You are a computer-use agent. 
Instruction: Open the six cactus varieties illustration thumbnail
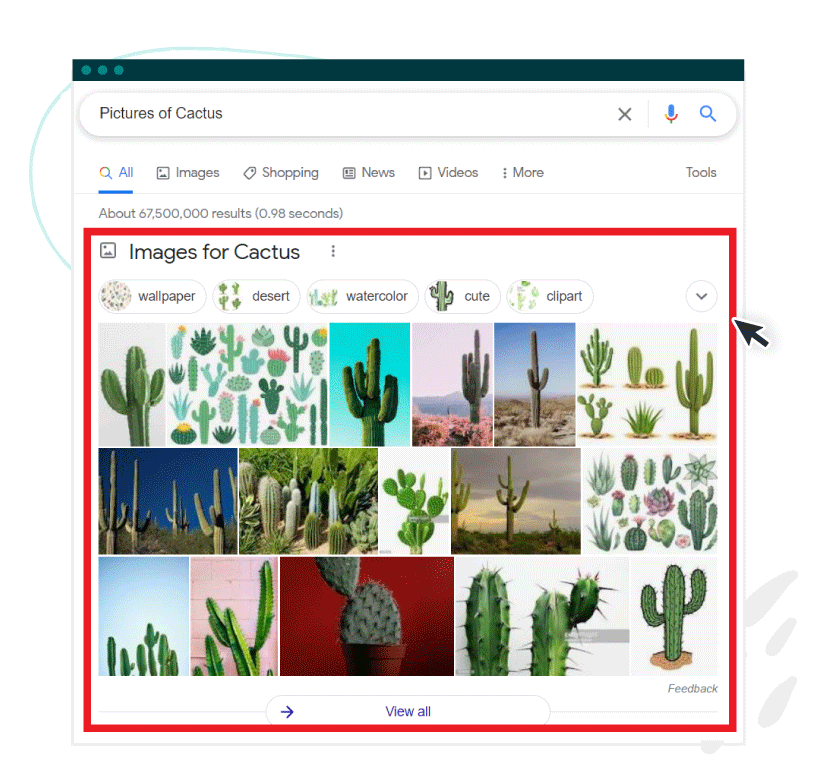pyautogui.click(x=647, y=384)
